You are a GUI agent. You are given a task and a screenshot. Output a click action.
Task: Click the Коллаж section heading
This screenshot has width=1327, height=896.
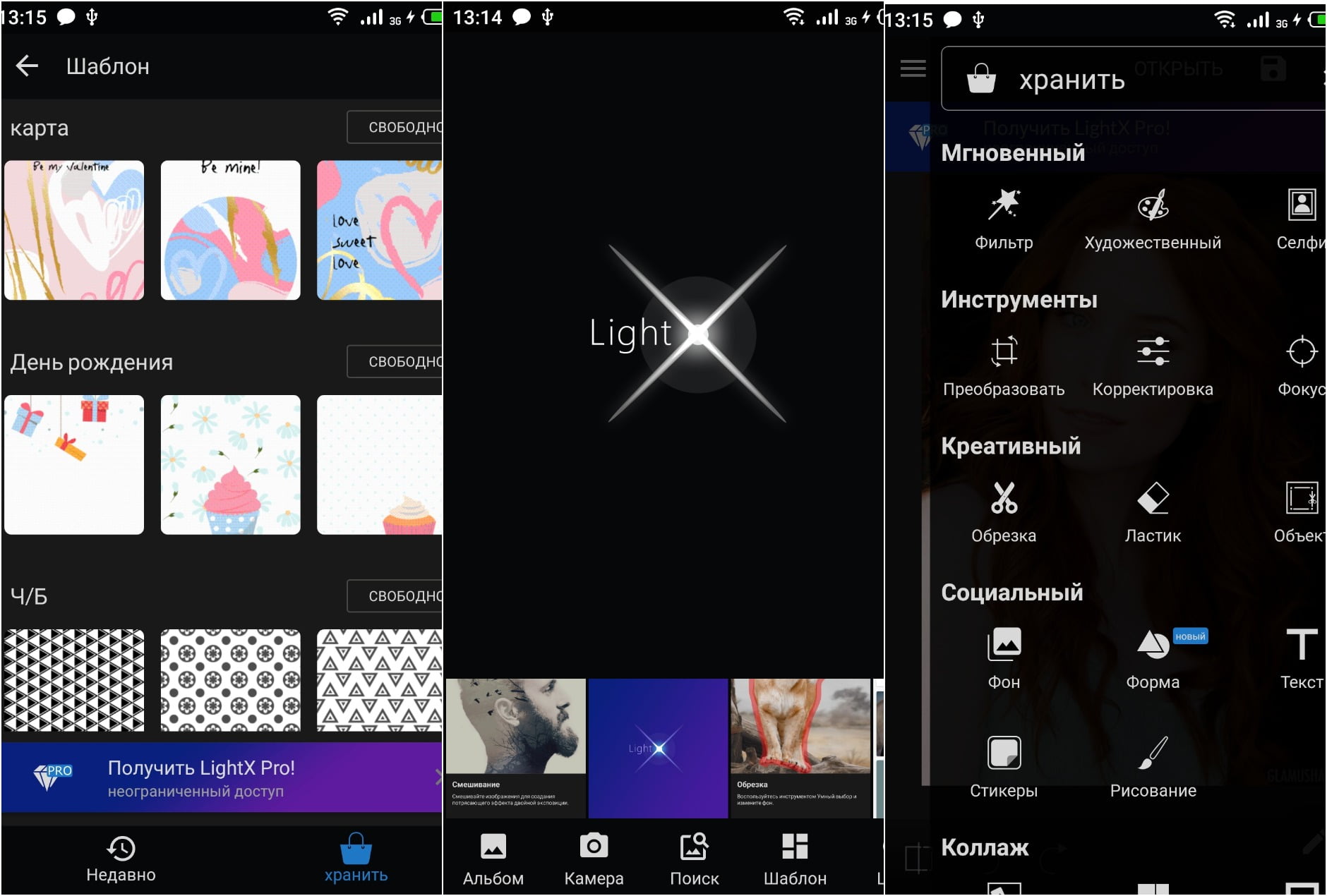click(x=985, y=847)
